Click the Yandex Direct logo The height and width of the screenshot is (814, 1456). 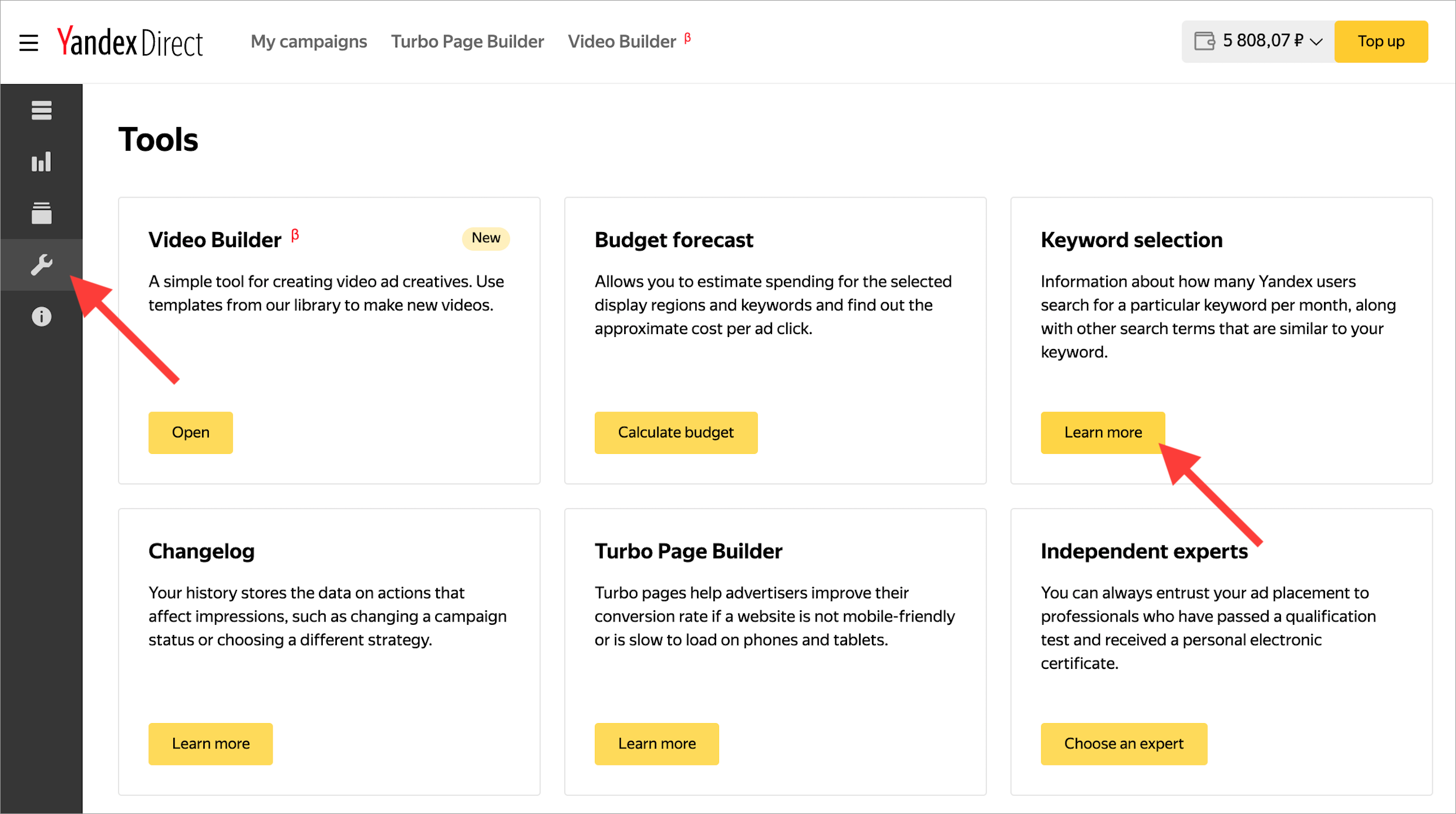tap(130, 42)
